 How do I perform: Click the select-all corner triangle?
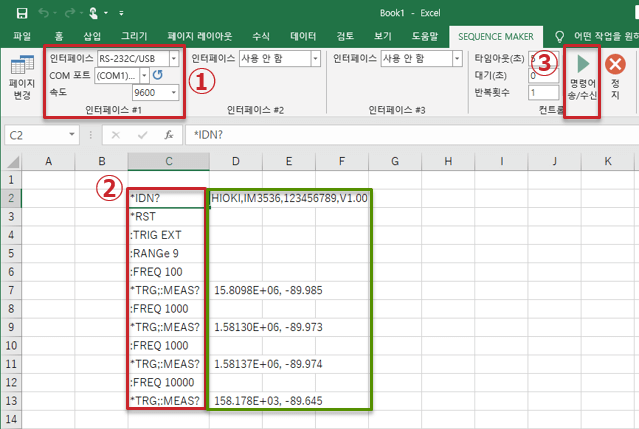[13, 162]
